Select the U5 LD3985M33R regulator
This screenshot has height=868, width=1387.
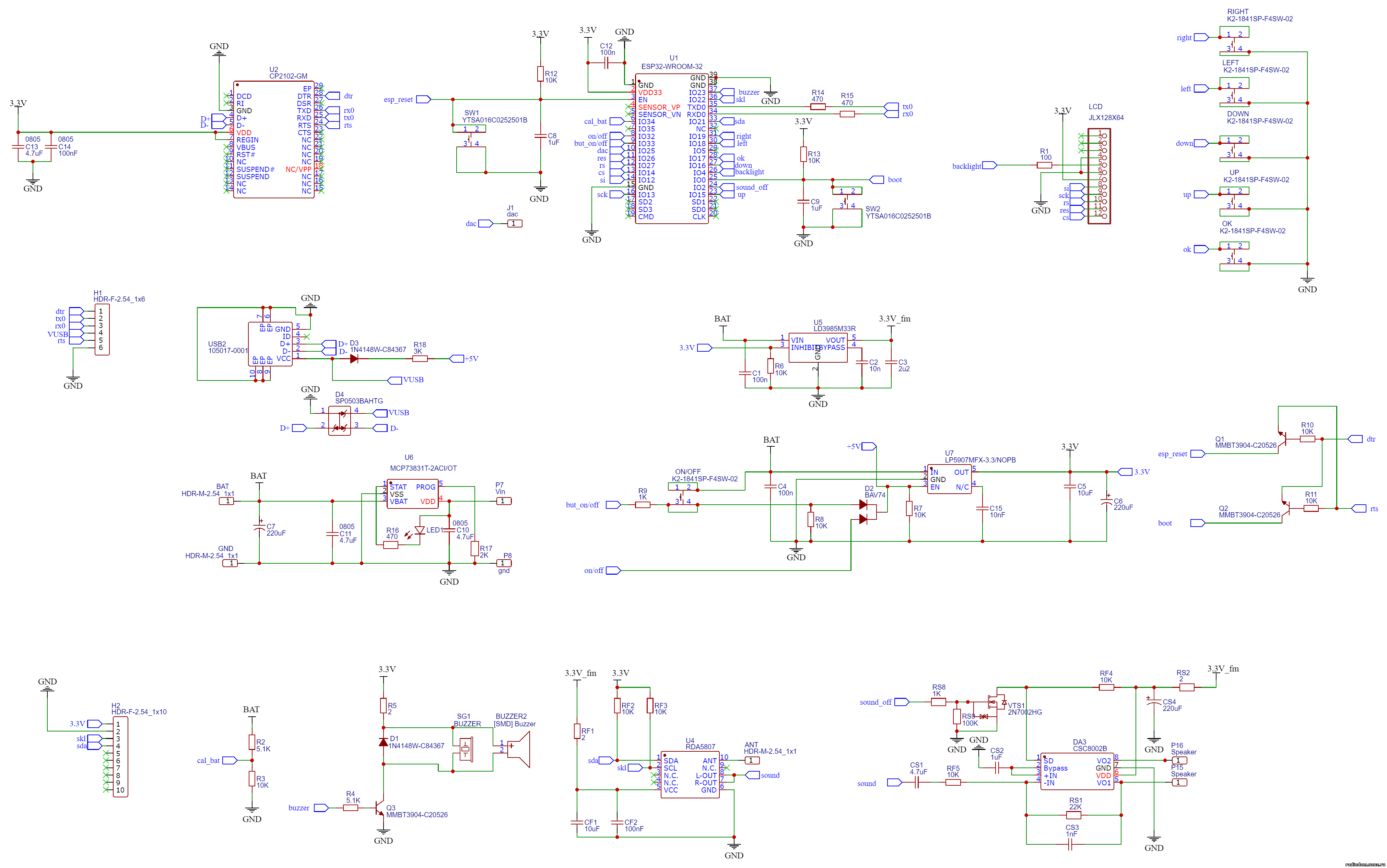point(817,347)
